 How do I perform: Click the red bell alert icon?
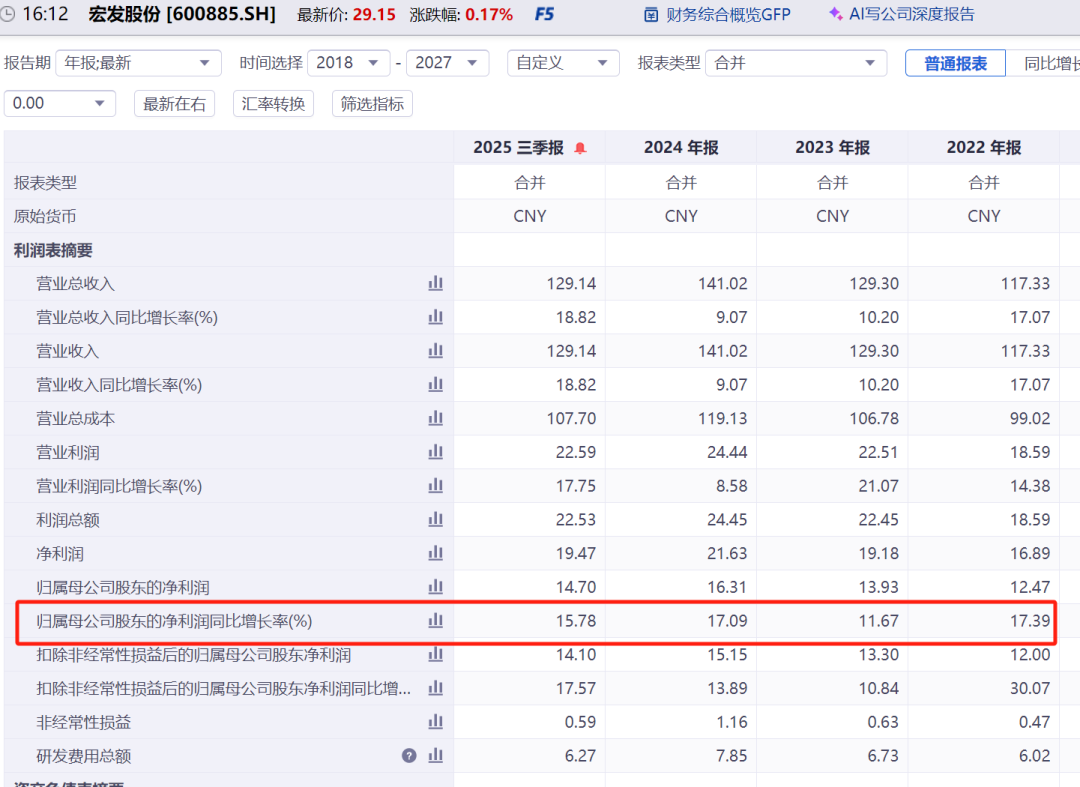[580, 148]
